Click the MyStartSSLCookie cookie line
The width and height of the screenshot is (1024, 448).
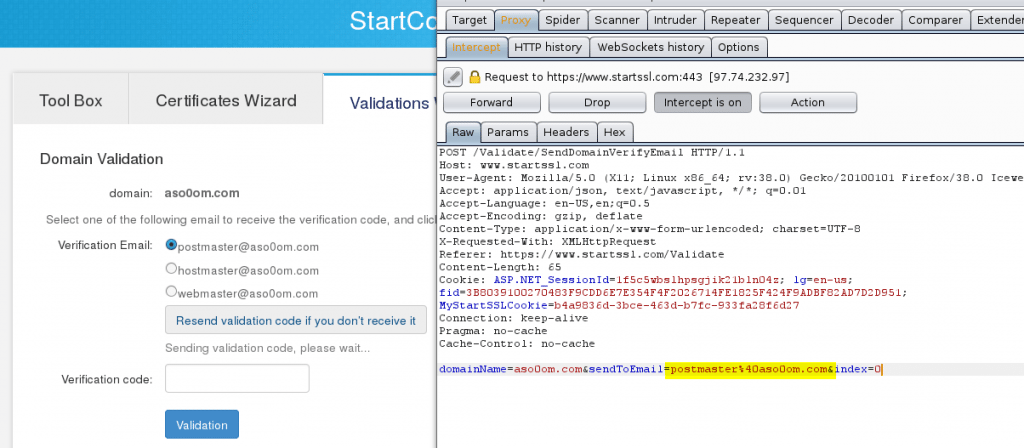pos(619,306)
